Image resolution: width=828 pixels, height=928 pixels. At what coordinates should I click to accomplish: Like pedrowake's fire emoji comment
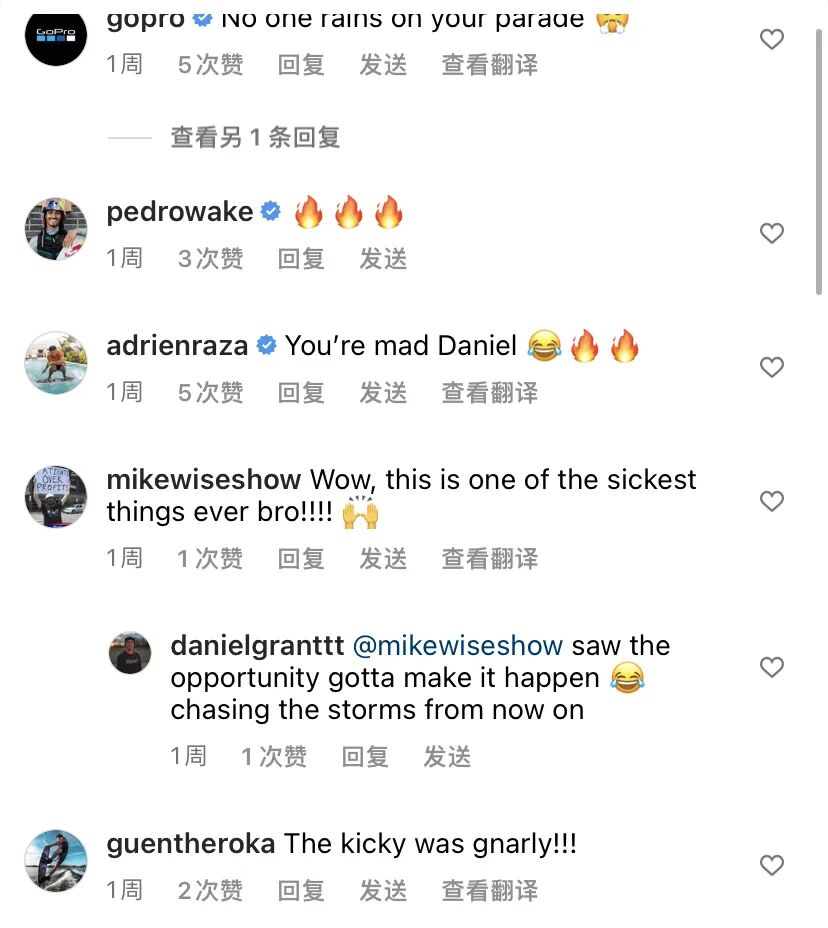pyautogui.click(x=771, y=233)
